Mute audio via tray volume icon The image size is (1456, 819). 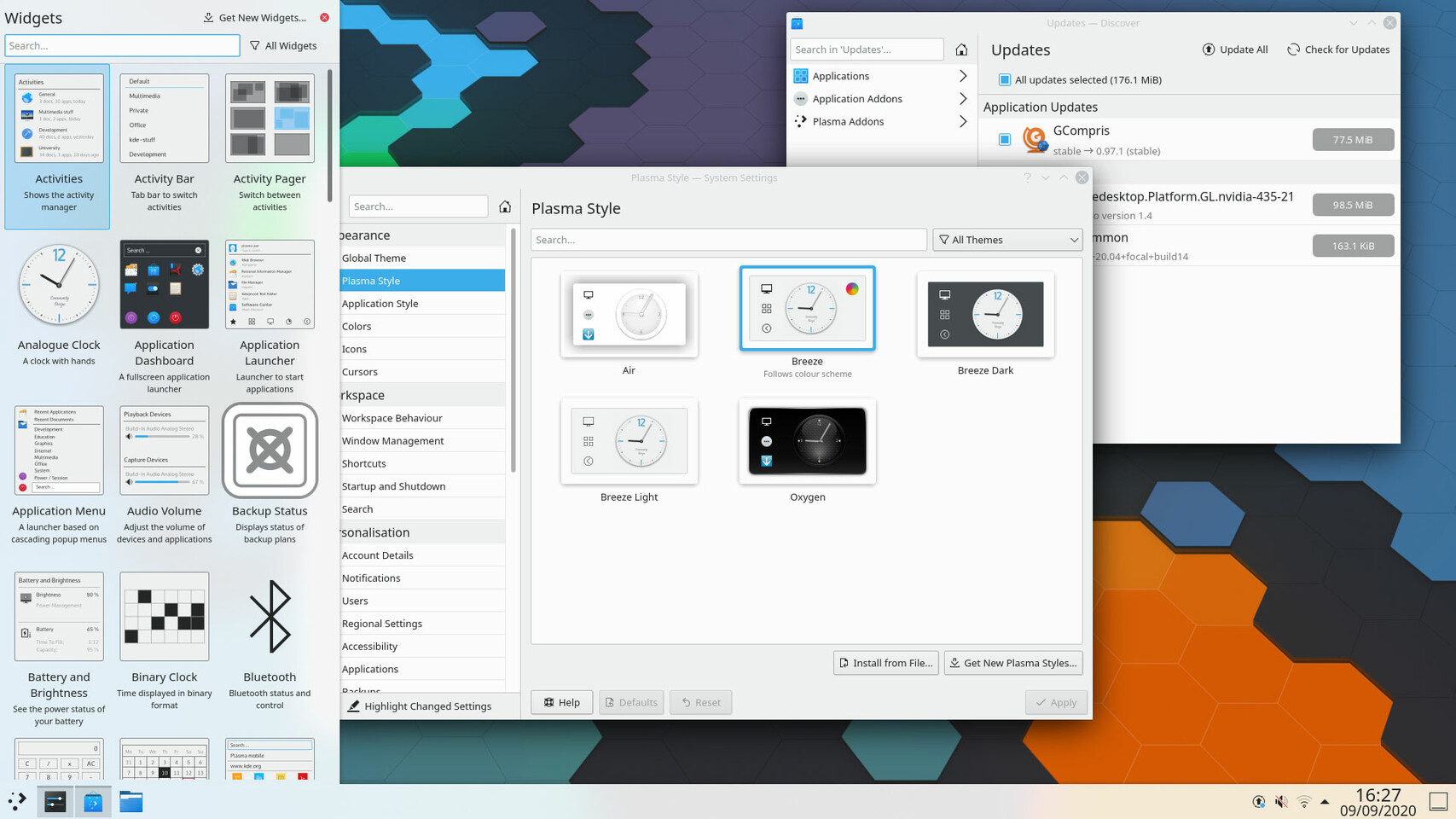tap(1281, 802)
